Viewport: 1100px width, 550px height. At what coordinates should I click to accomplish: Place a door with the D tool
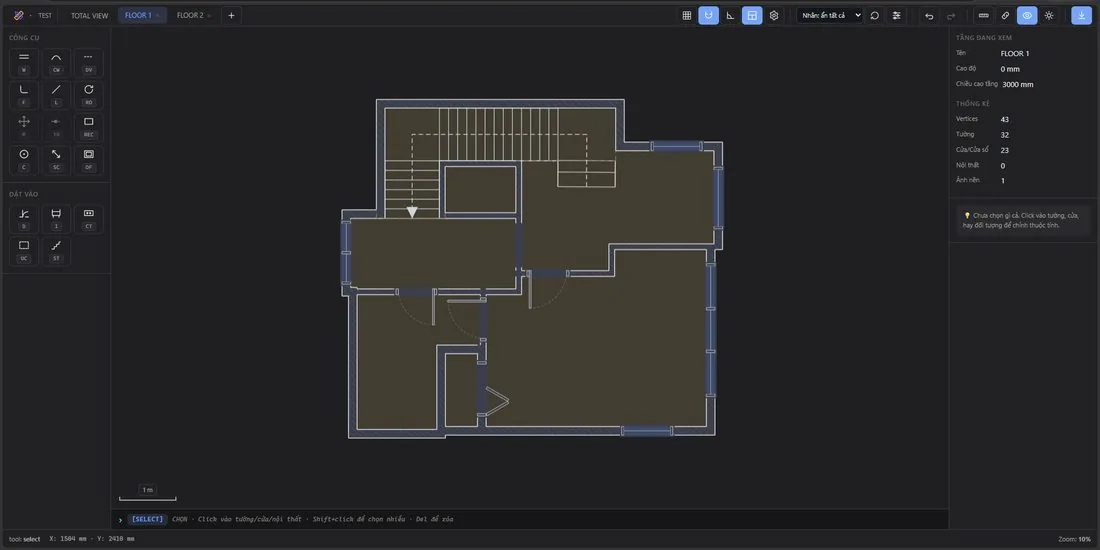(24, 219)
